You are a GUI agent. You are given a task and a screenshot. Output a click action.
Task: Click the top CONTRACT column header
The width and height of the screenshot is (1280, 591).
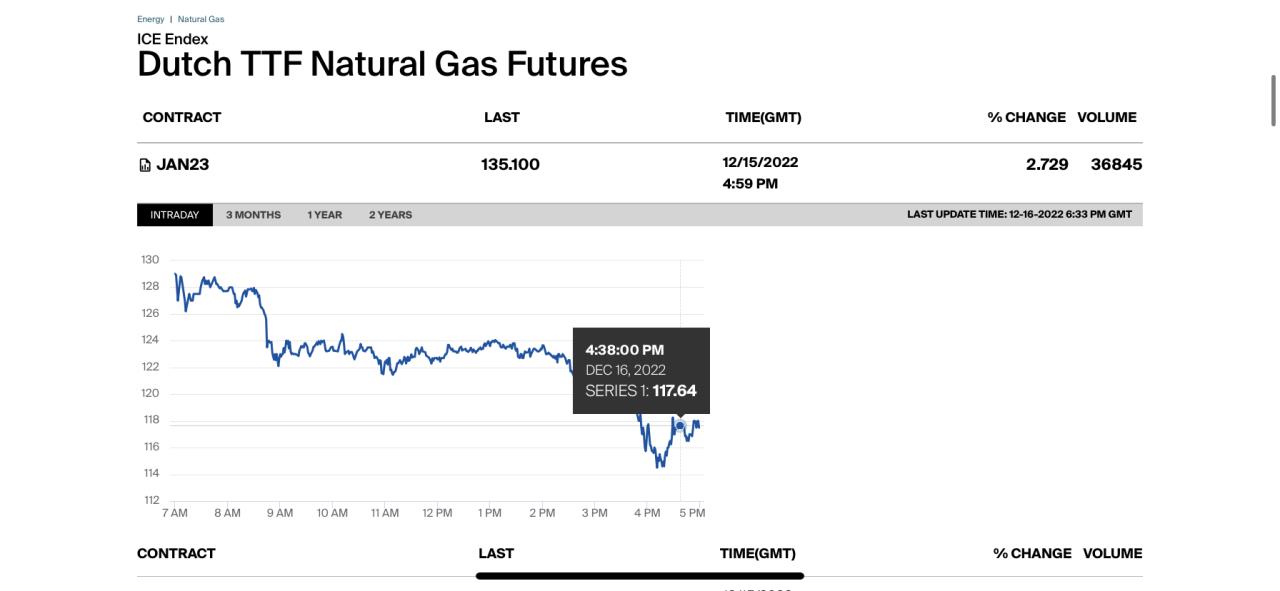coord(182,117)
